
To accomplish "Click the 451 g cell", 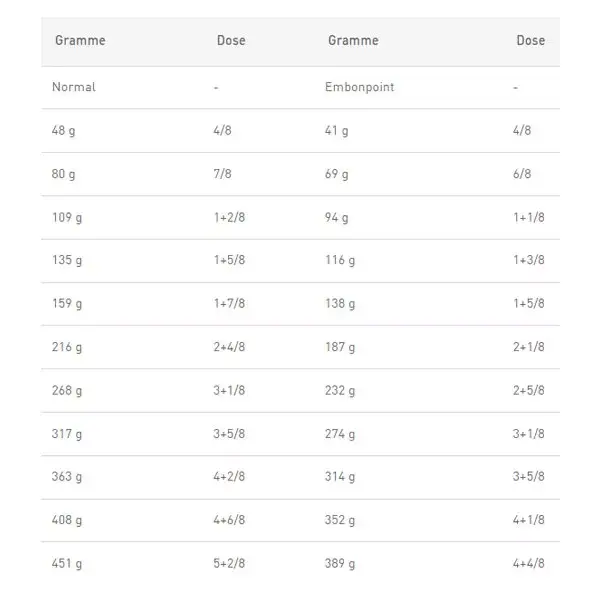I will tap(67, 564).
